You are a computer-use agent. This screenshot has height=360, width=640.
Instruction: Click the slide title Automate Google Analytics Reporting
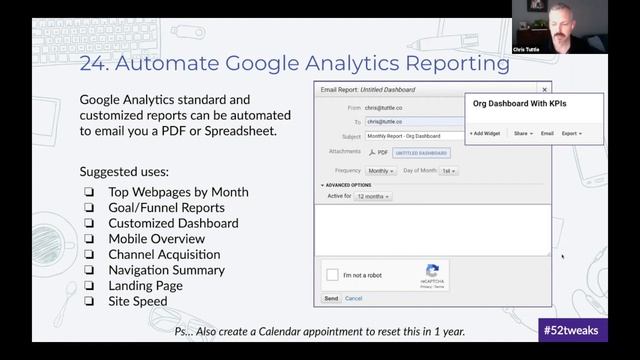pyautogui.click(x=295, y=63)
